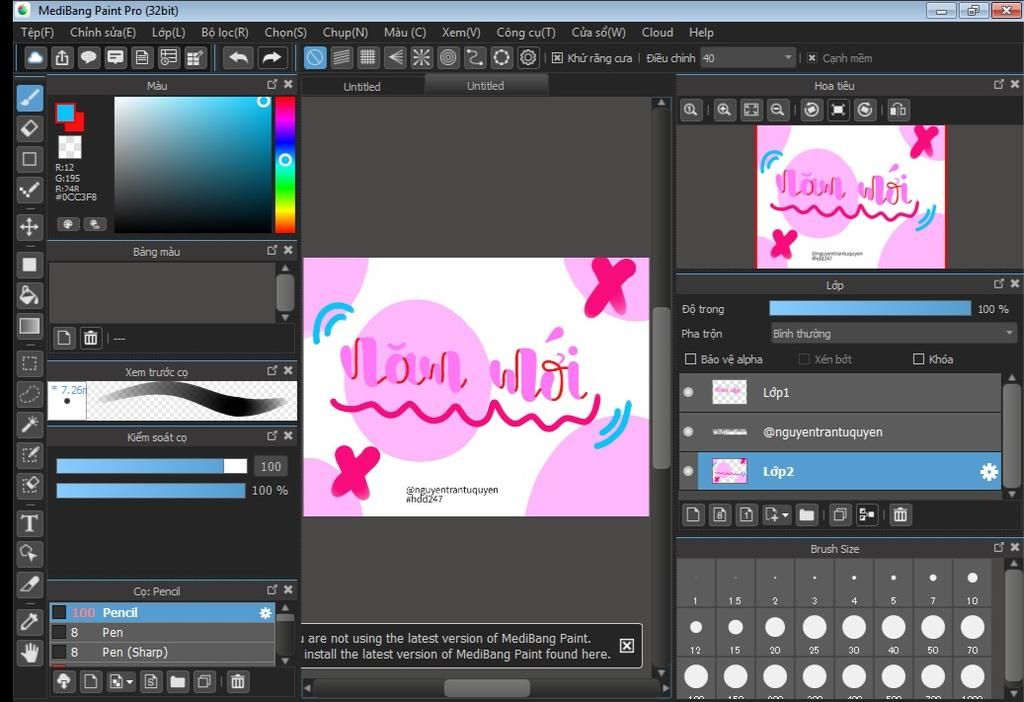Dismiss the update notification with its X

pyautogui.click(x=626, y=646)
